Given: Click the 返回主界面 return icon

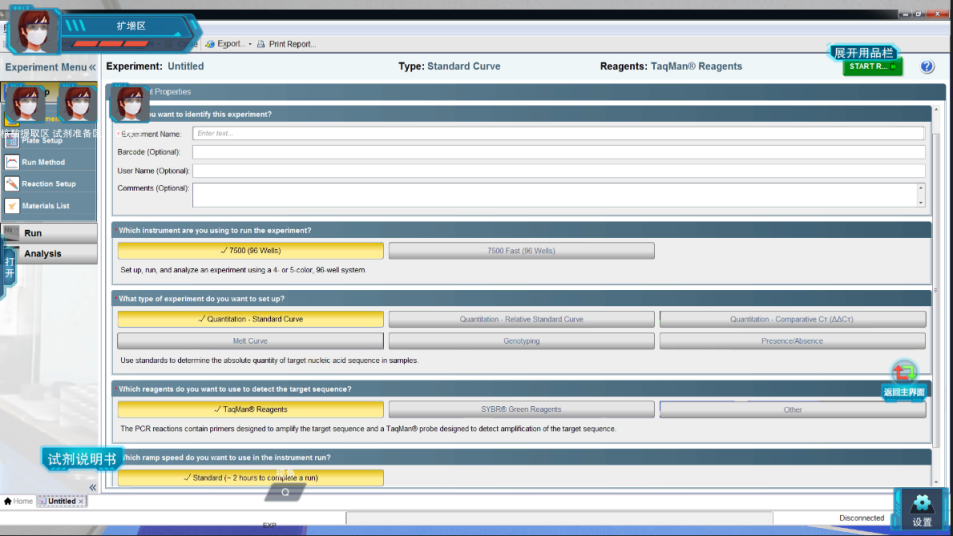Looking at the screenshot, I should tap(903, 374).
